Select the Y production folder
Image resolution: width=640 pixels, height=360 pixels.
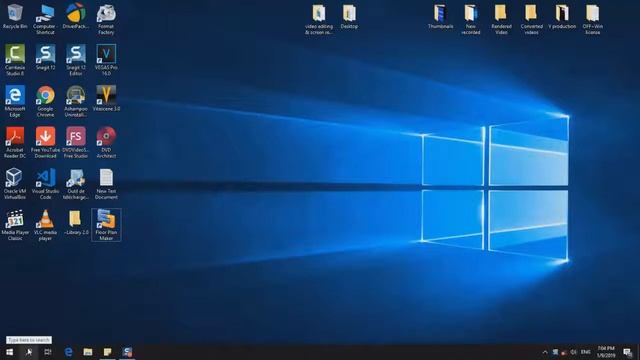(x=562, y=17)
